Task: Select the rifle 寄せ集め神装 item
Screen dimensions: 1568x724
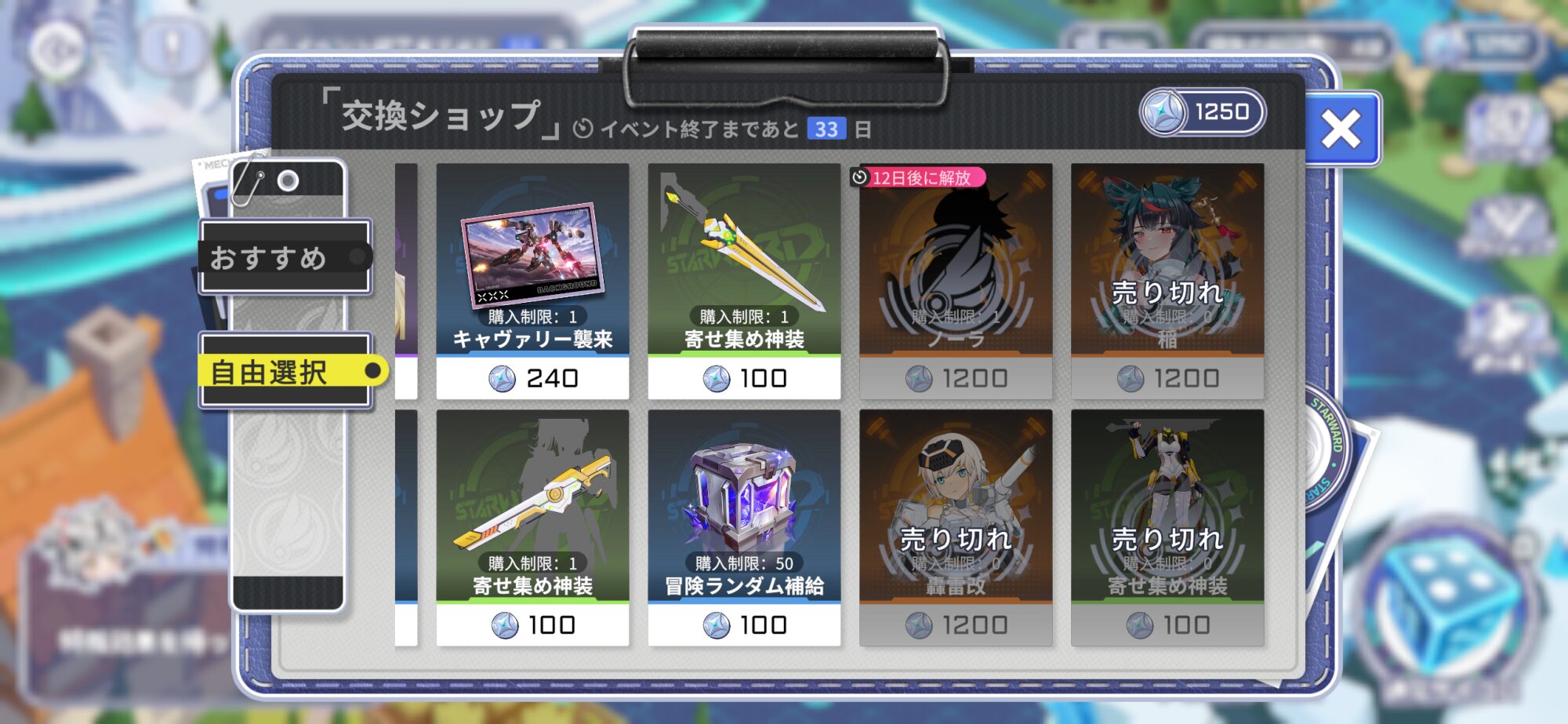Action: pos(532,505)
